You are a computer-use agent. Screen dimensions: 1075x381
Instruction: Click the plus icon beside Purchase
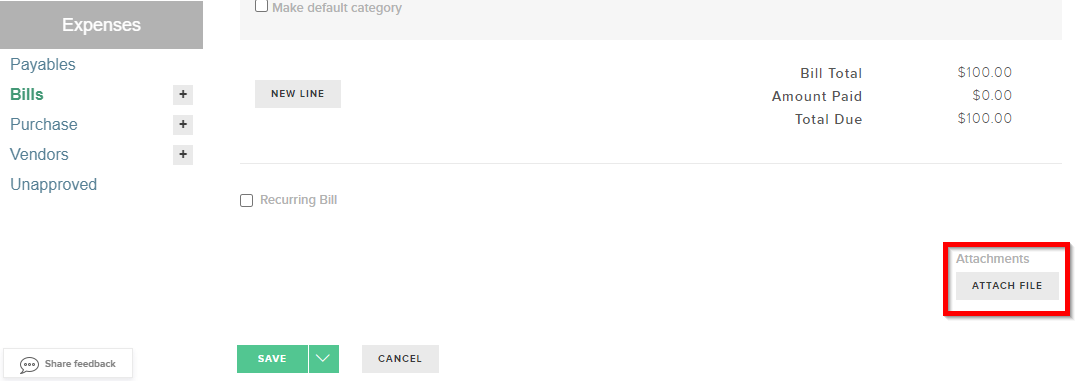pyautogui.click(x=182, y=125)
